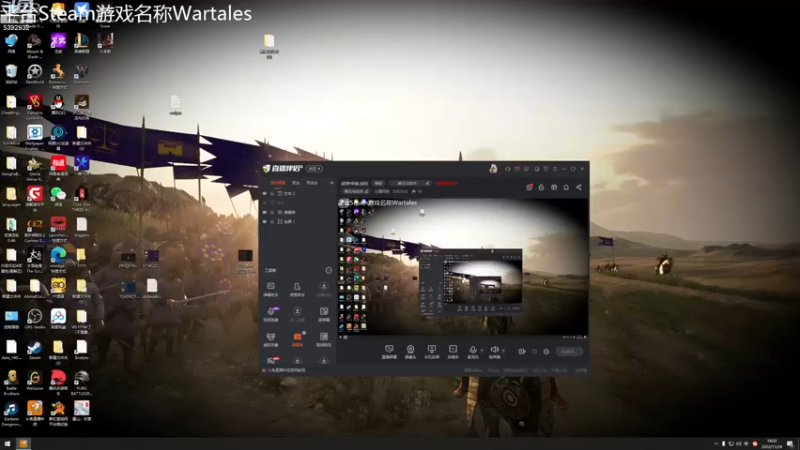Add camera source from bottom toolbar
Viewport: 800px width, 450px height.
coord(410,352)
